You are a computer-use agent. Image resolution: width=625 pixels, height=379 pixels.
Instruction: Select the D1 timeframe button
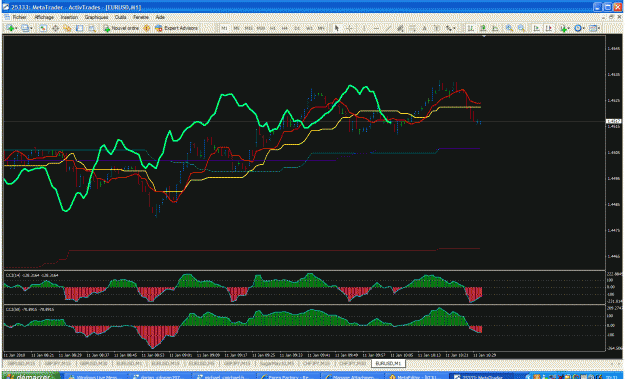tap(297, 28)
